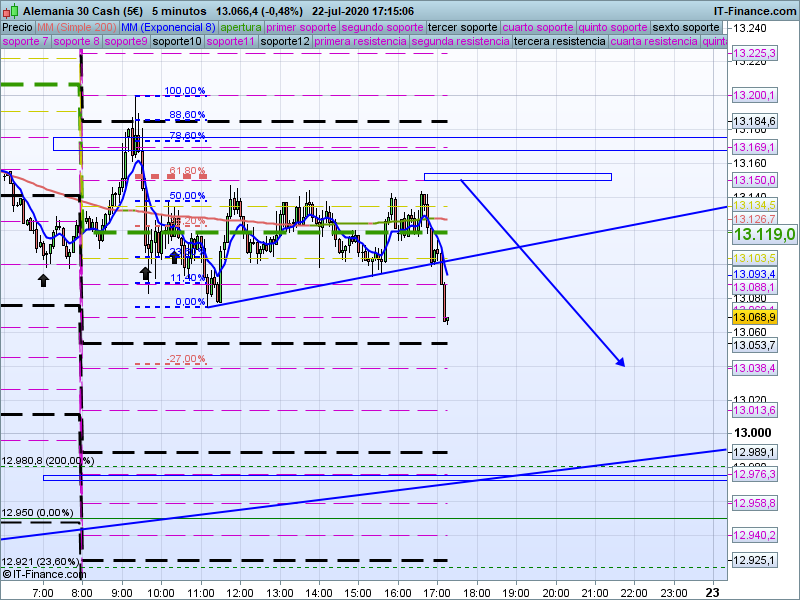Image resolution: width=800 pixels, height=600 pixels.
Task: Select the primer soporte label
Action: (x=302, y=27)
